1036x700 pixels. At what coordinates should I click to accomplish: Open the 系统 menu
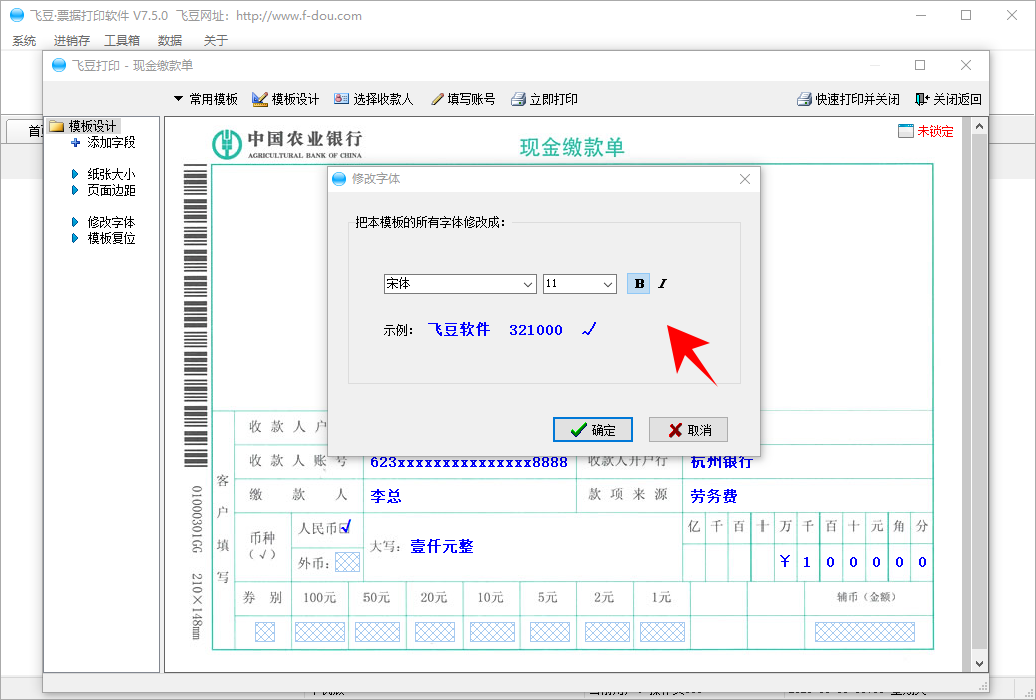pyautogui.click(x=24, y=40)
